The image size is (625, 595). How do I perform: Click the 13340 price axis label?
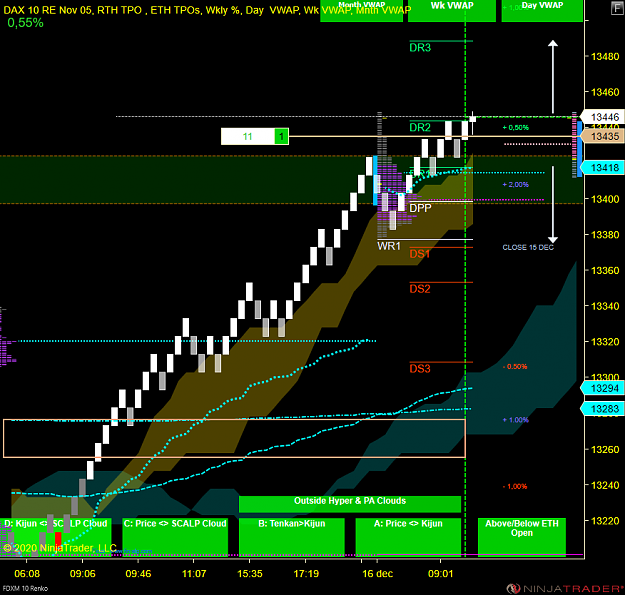coord(605,306)
